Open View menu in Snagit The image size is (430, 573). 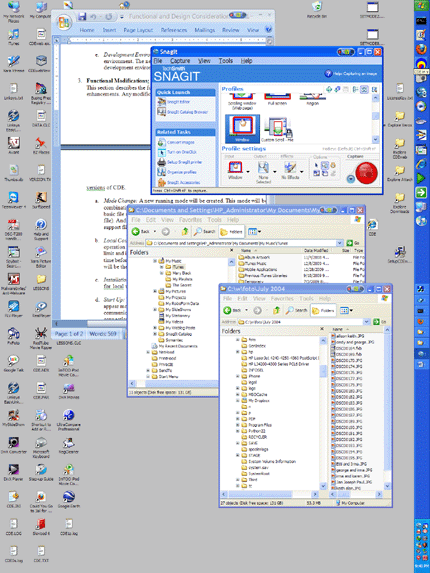pyautogui.click(x=204, y=61)
